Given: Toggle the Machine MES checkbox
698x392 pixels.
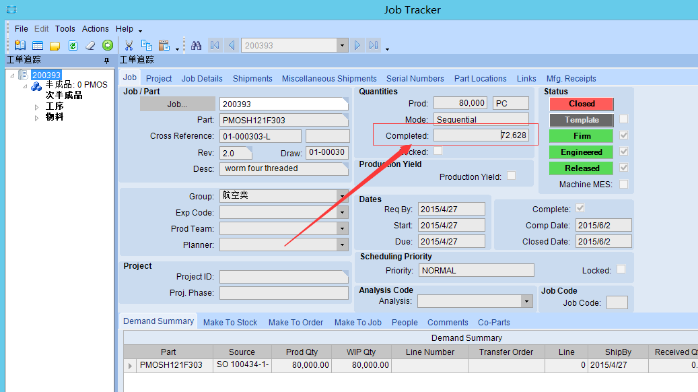Looking at the screenshot, I should click(624, 184).
